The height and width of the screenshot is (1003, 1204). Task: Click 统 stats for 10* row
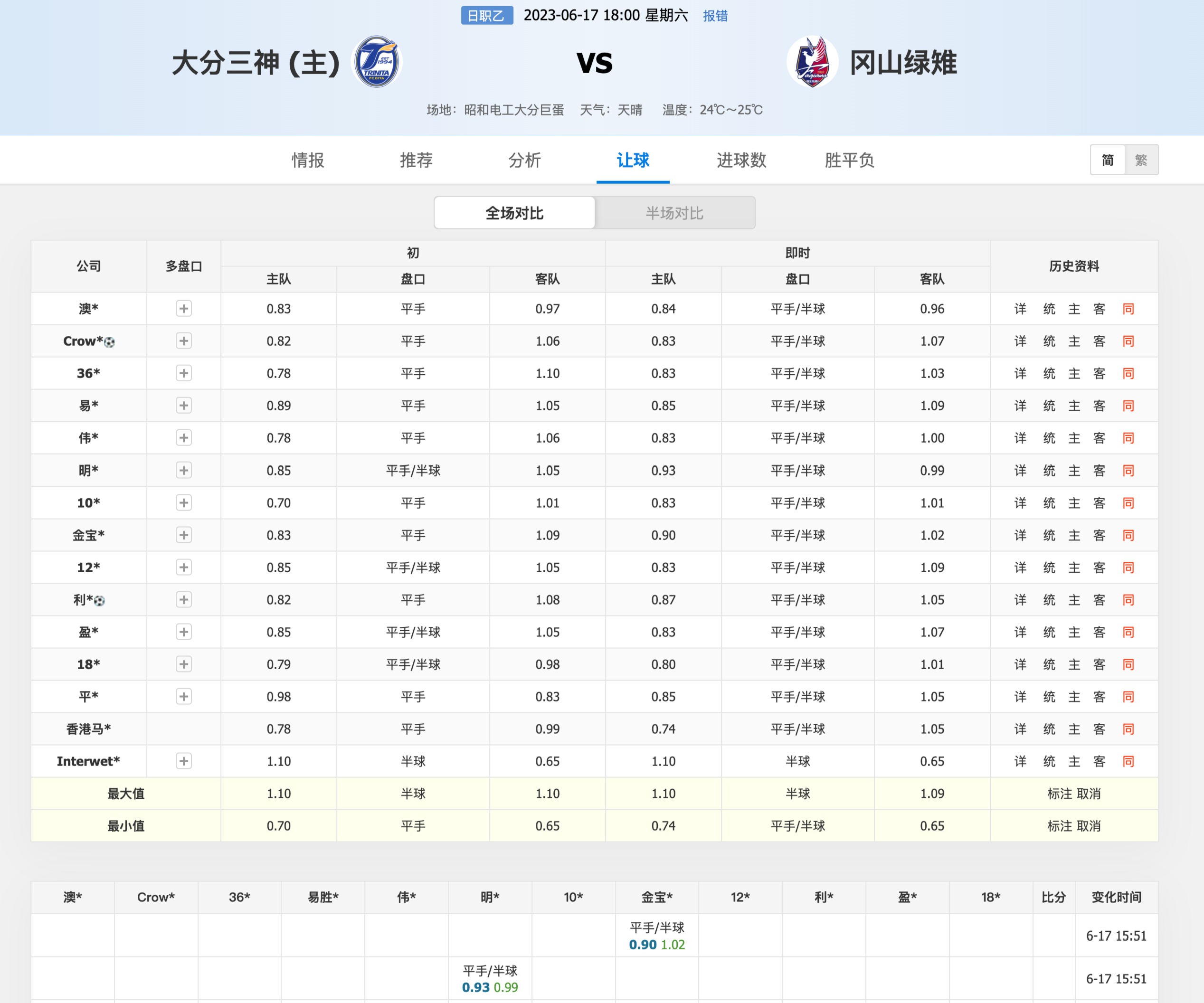coord(1049,502)
